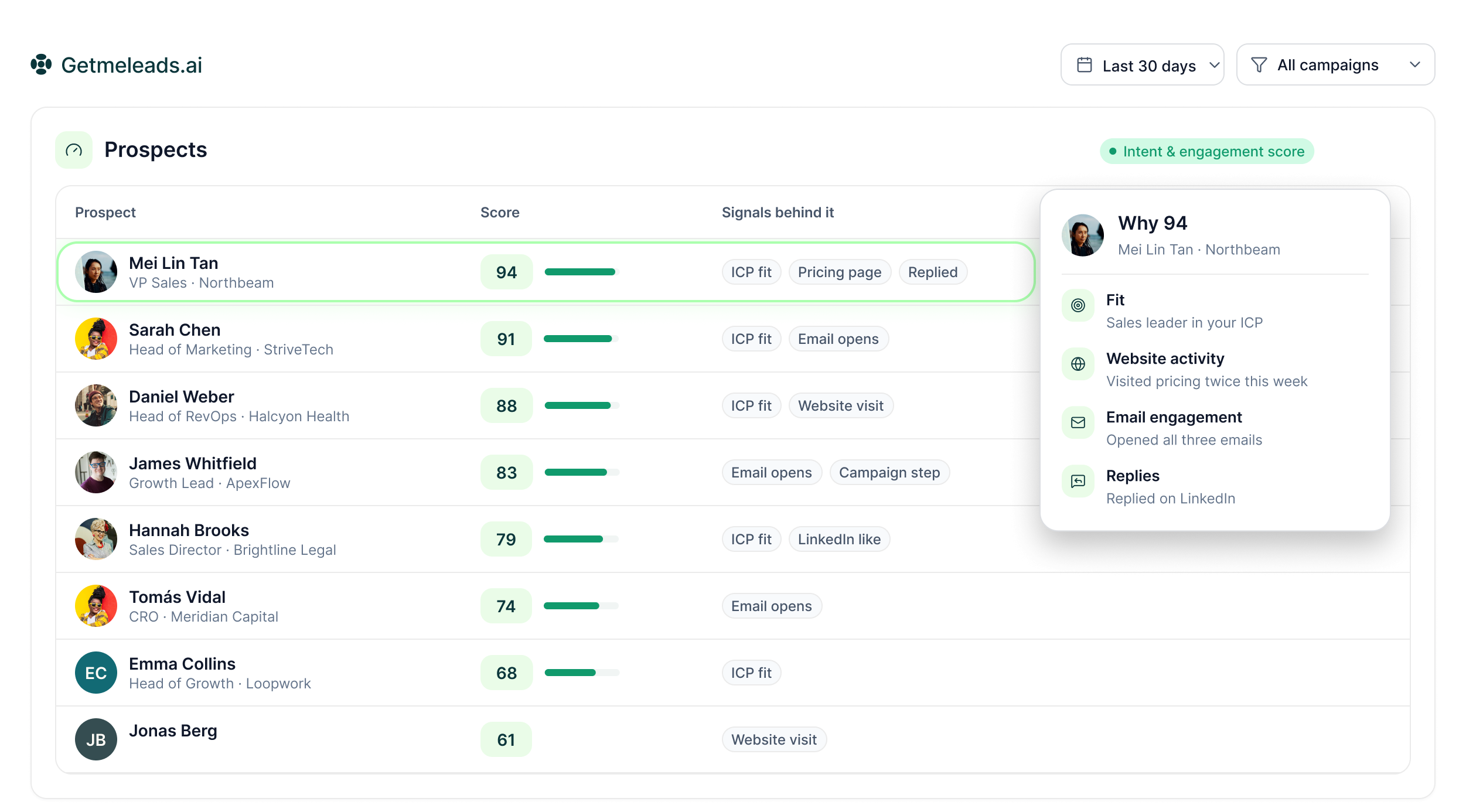Viewport: 1466px width, 812px height.
Task: Click the 61 score badge
Action: [x=506, y=740]
